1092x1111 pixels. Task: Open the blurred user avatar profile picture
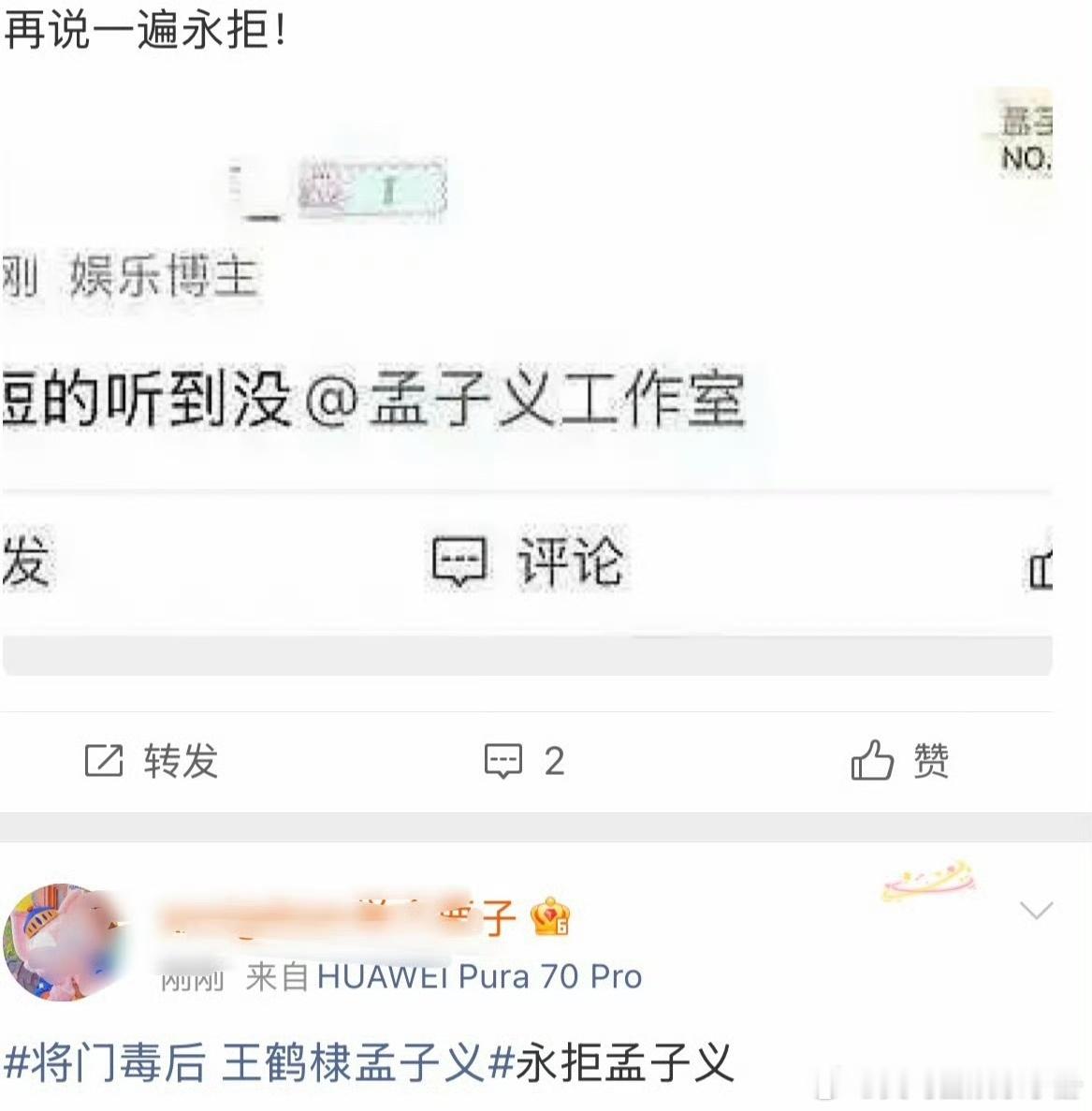click(66, 943)
